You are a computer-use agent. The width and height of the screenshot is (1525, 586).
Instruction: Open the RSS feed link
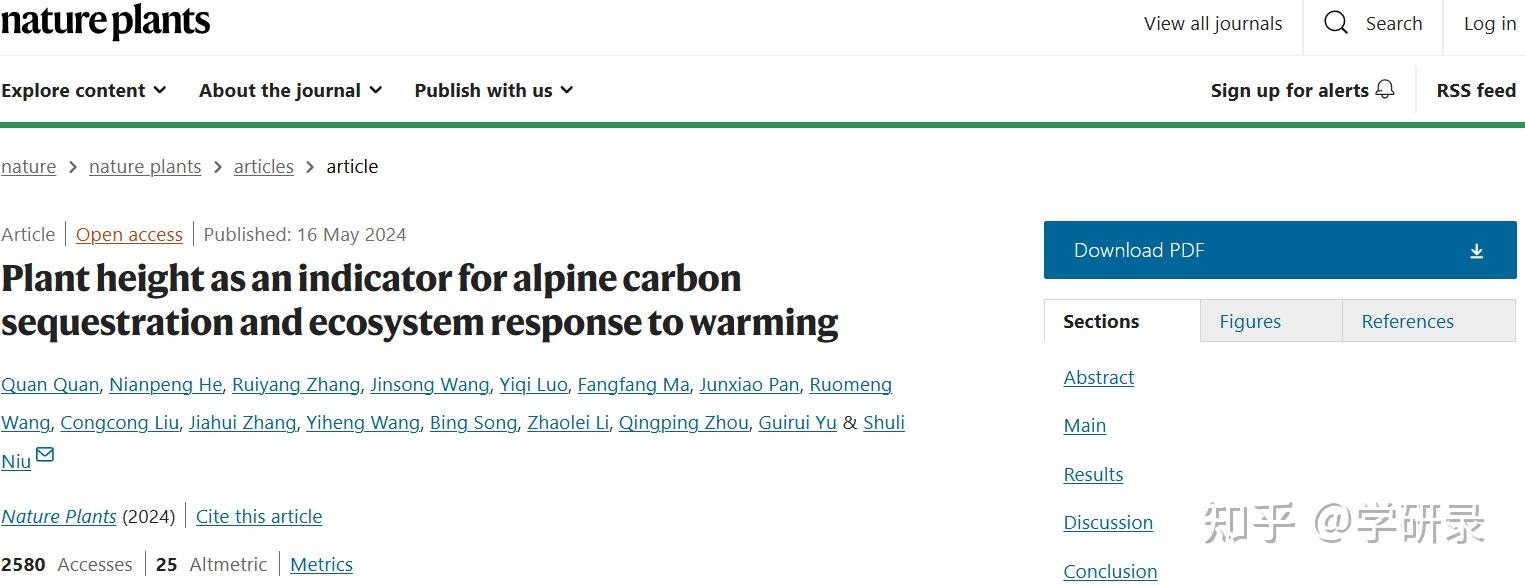pos(1476,90)
